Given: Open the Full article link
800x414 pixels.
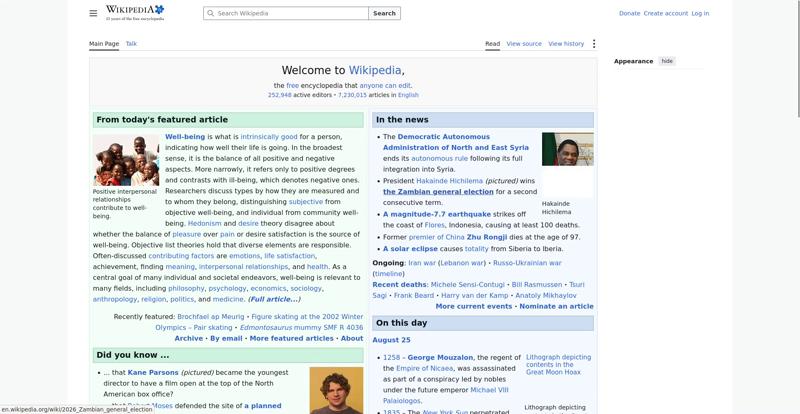Looking at the screenshot, I should click(x=274, y=300).
